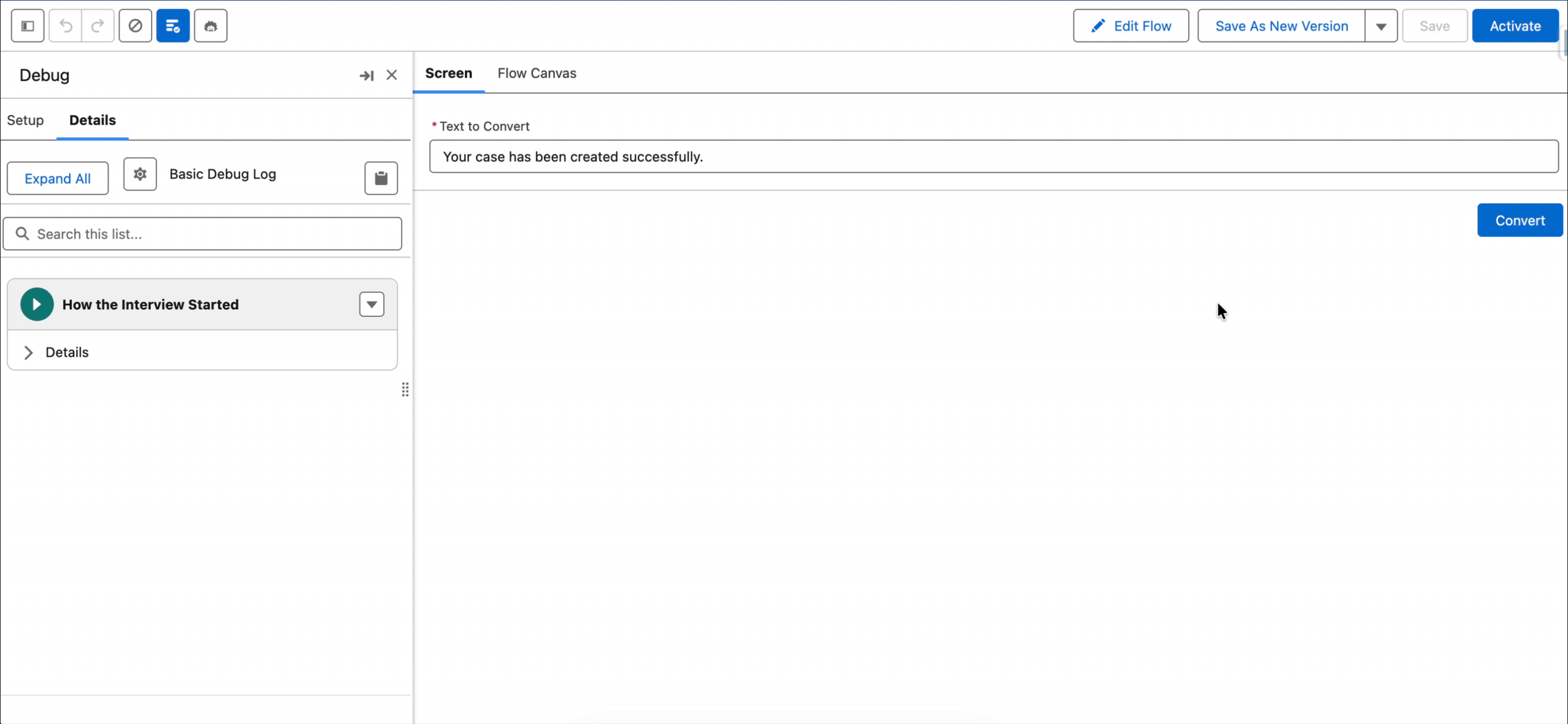
Task: Toggle the left toolbox panel icon
Action: click(x=27, y=26)
